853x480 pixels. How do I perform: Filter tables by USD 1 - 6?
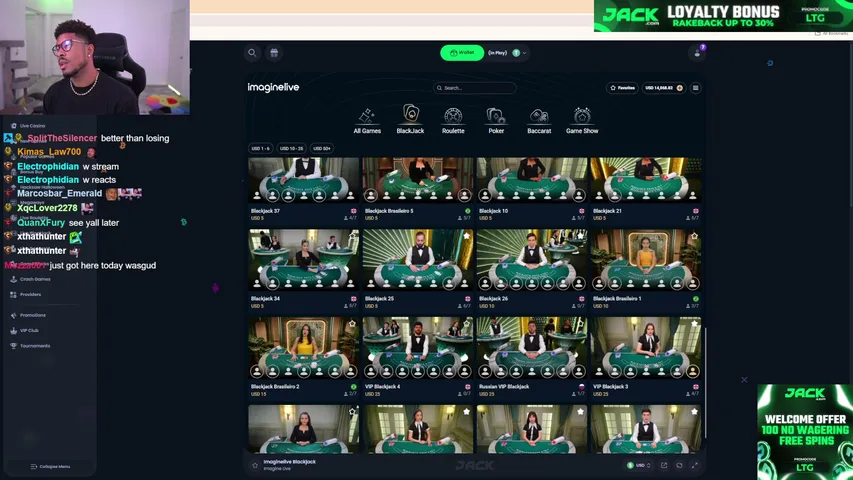click(261, 148)
